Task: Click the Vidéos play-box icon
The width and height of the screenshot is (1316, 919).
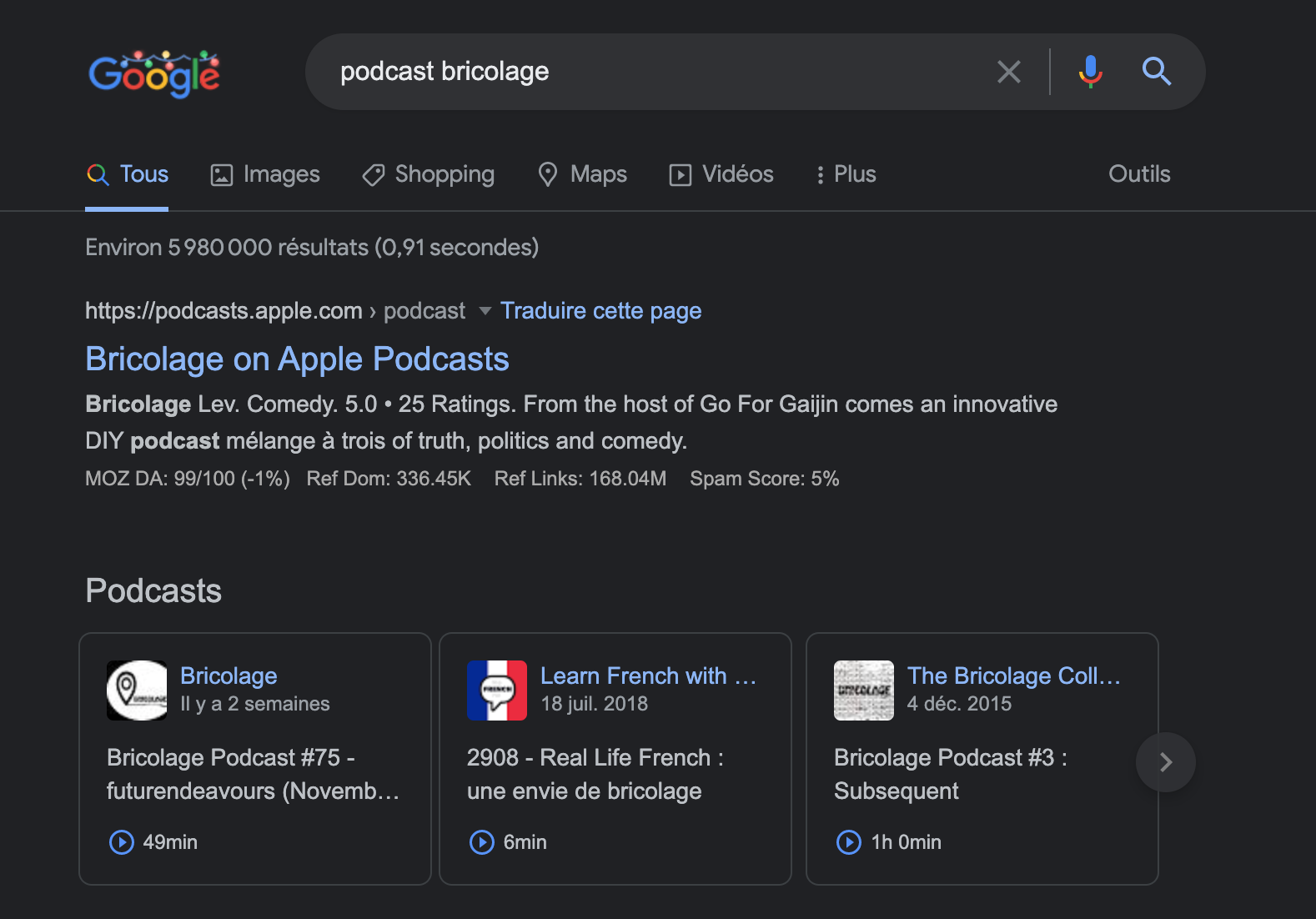Action: [681, 175]
